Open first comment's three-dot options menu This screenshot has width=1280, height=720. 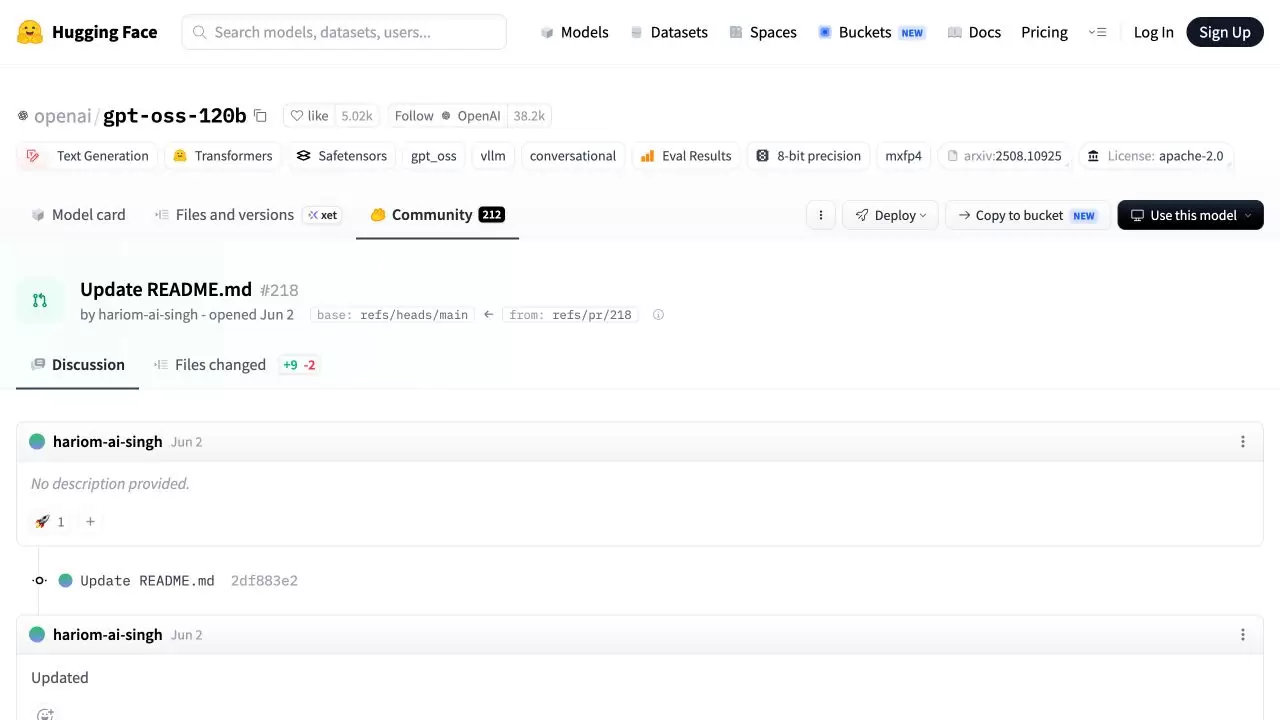1243,442
